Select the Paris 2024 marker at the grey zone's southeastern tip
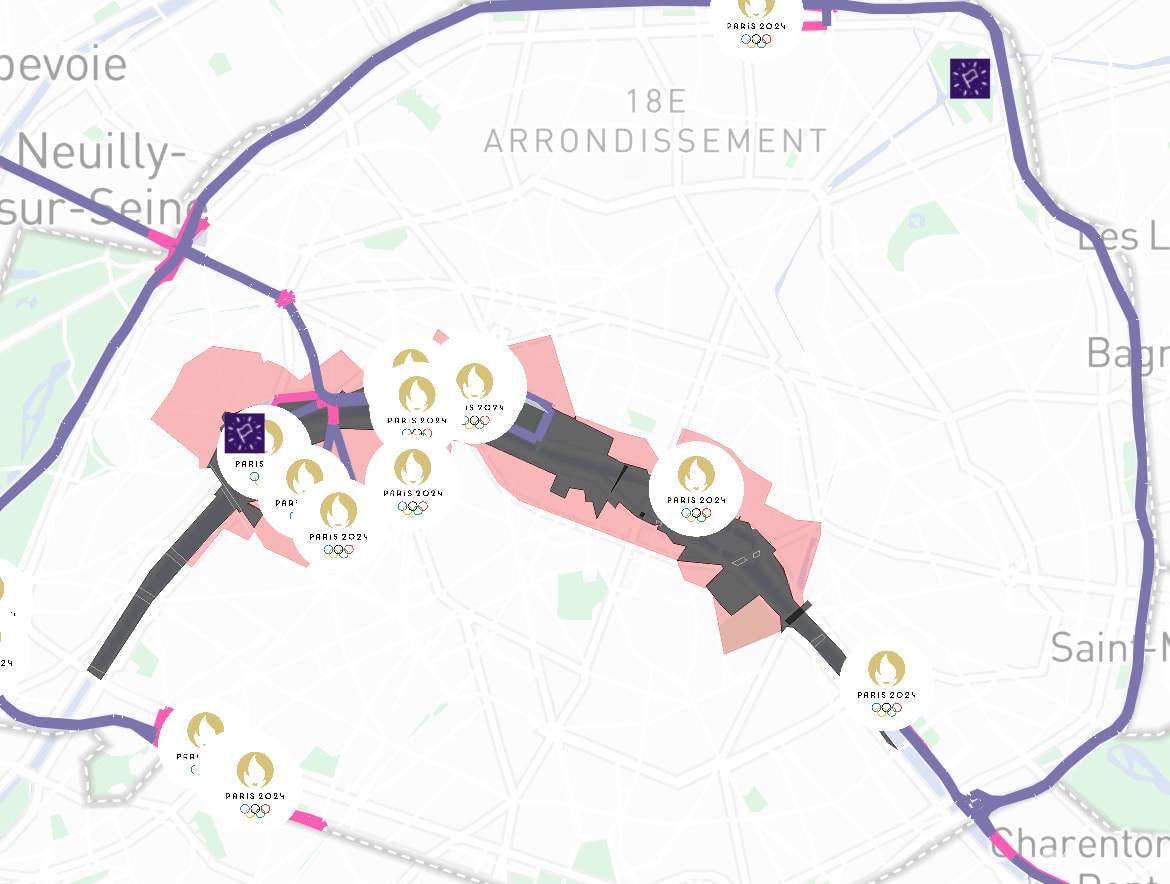The height and width of the screenshot is (884, 1170). pos(886,683)
